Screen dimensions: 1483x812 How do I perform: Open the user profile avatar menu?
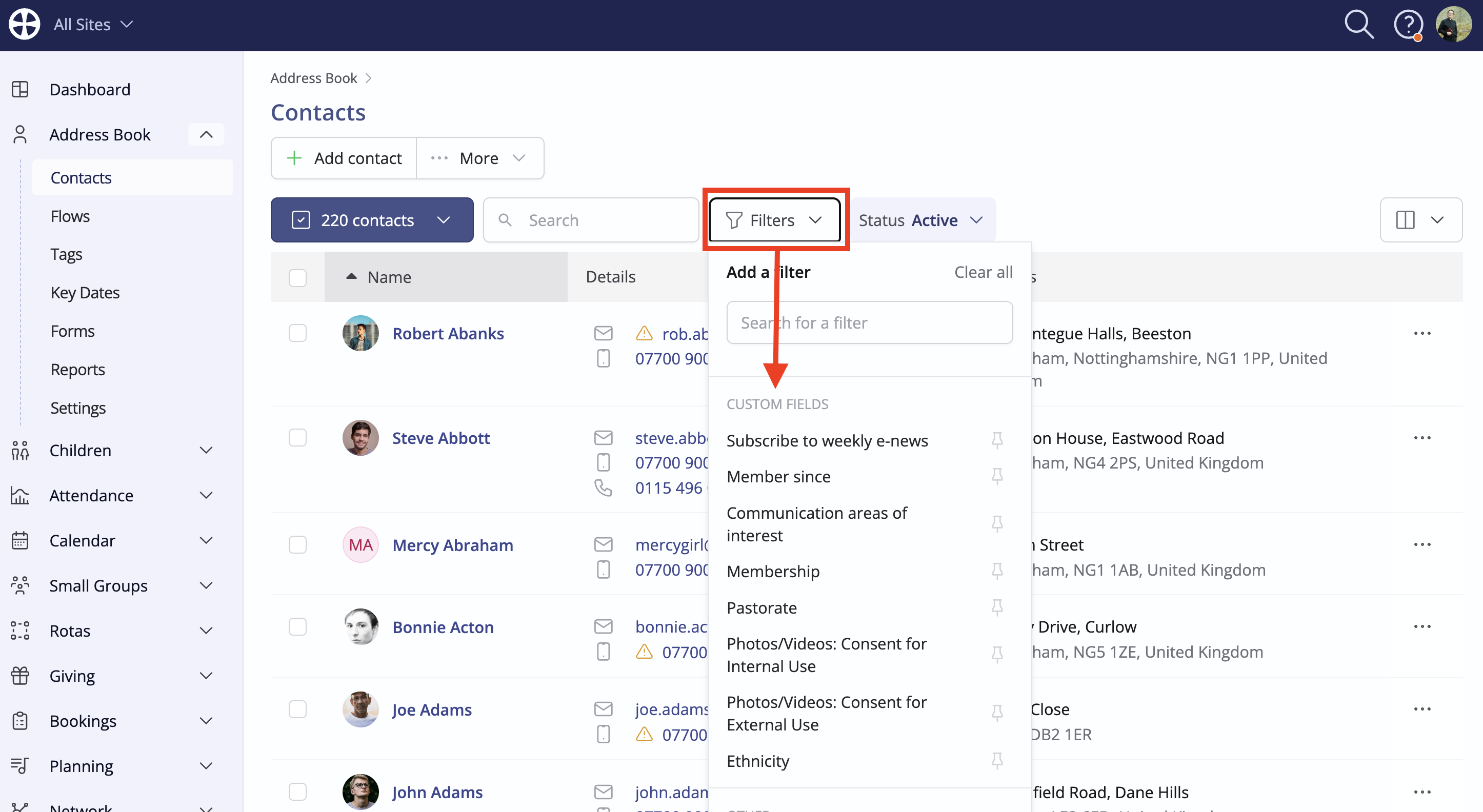[1454, 24]
